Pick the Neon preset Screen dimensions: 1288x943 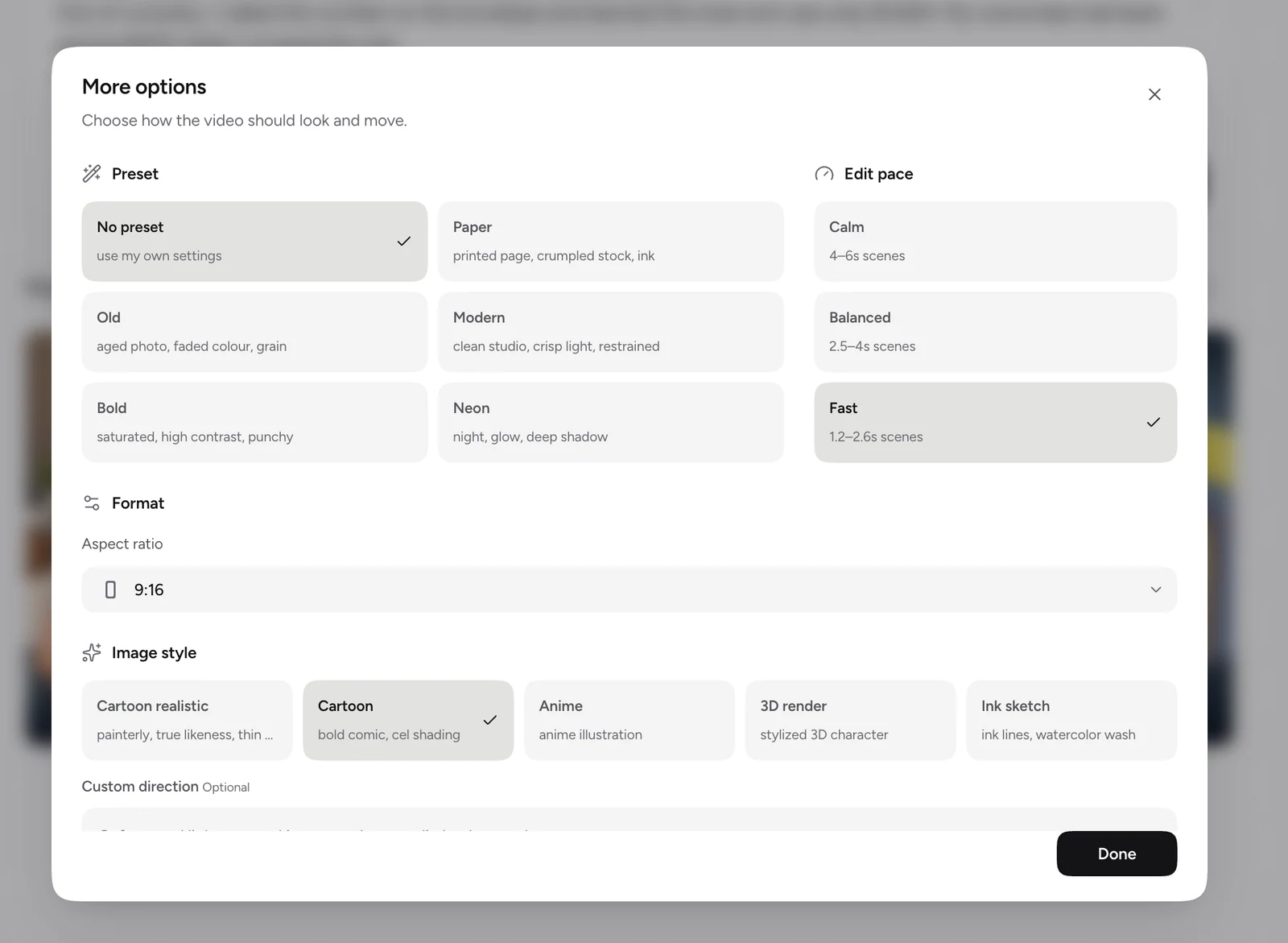click(611, 422)
